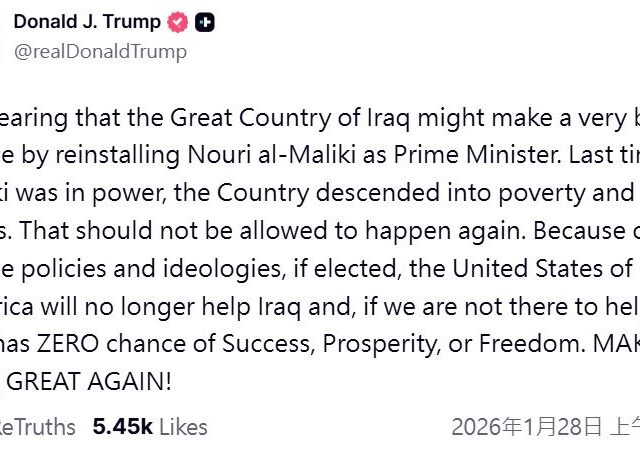Click the red verified badge beside Trump's name
The image size is (640, 452).
click(x=177, y=22)
